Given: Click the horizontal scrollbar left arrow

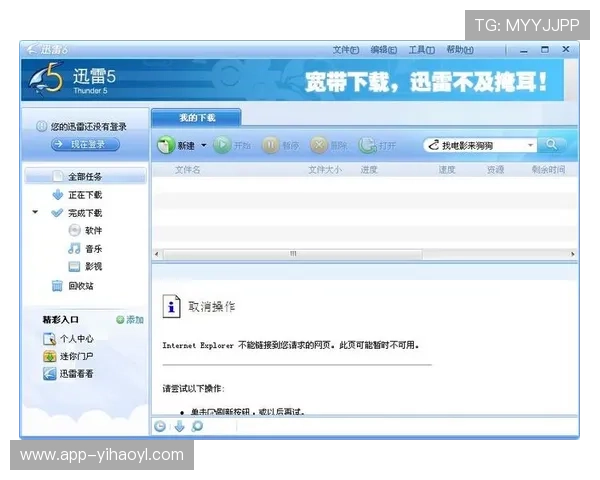Looking at the screenshot, I should pos(157,254).
